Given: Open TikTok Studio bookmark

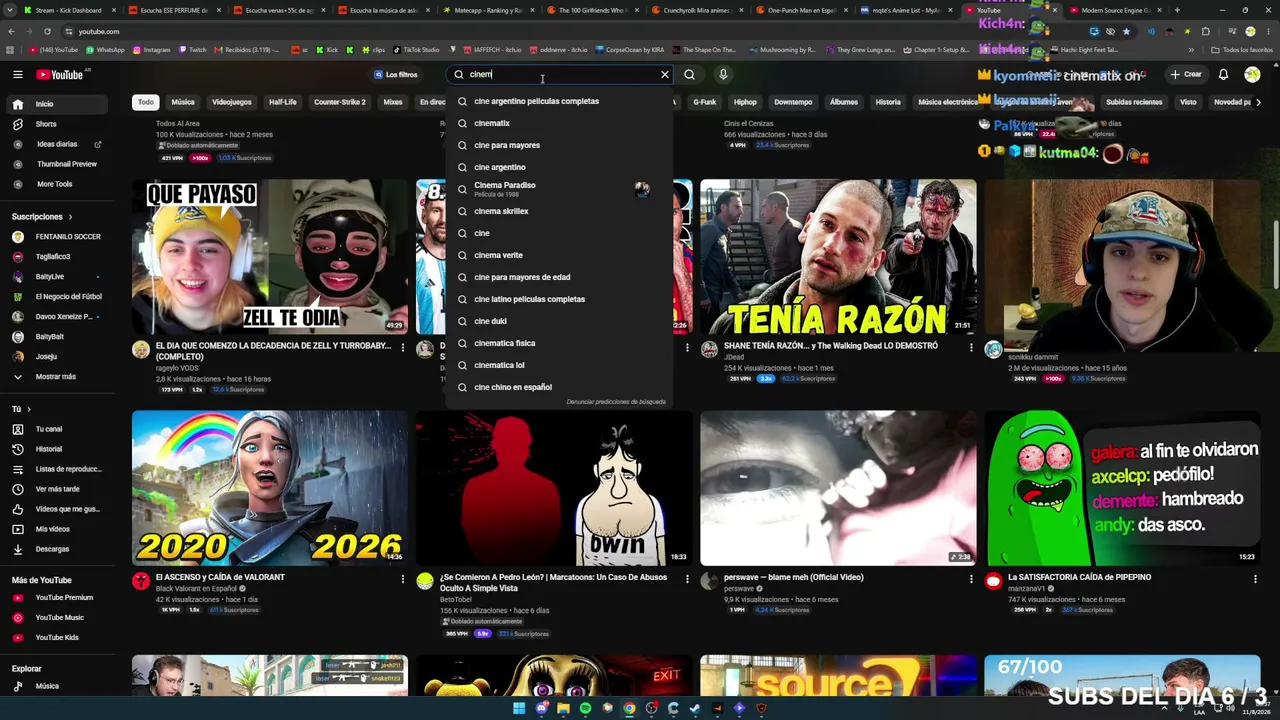Looking at the screenshot, I should pos(416,49).
